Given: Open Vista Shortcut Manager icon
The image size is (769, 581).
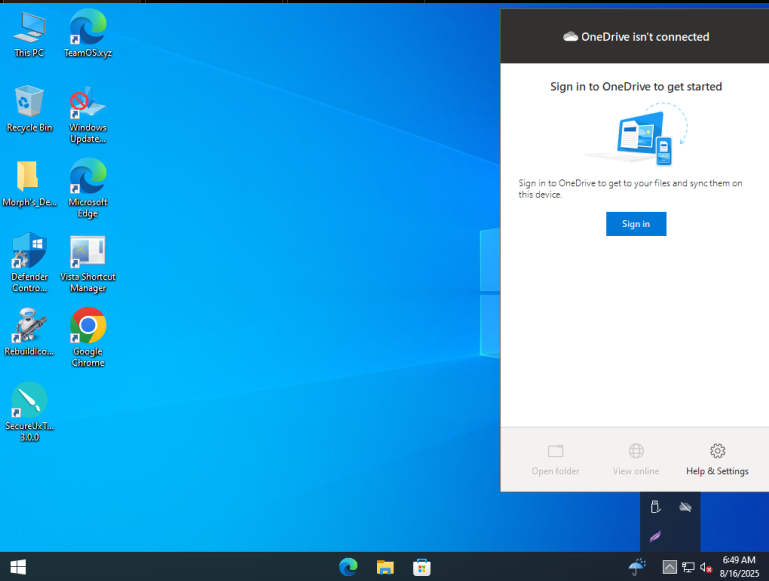Looking at the screenshot, I should pos(88,265).
